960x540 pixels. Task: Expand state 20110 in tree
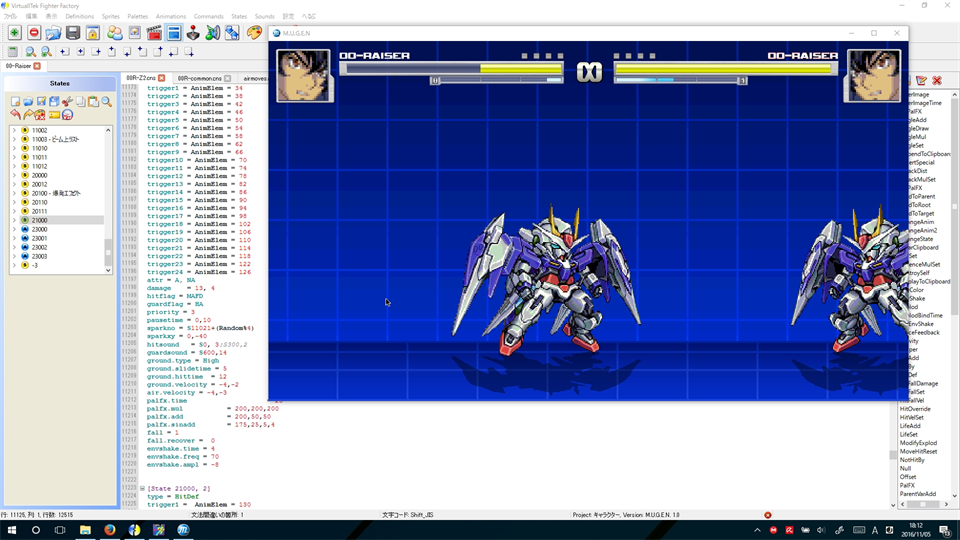14,202
